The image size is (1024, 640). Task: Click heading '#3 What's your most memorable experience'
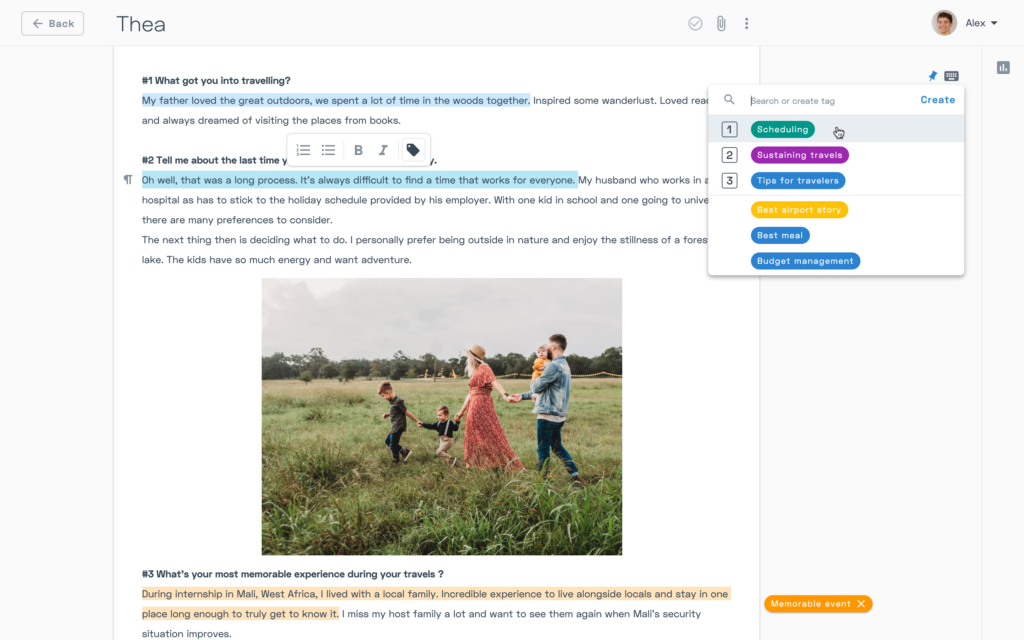tap(293, 574)
